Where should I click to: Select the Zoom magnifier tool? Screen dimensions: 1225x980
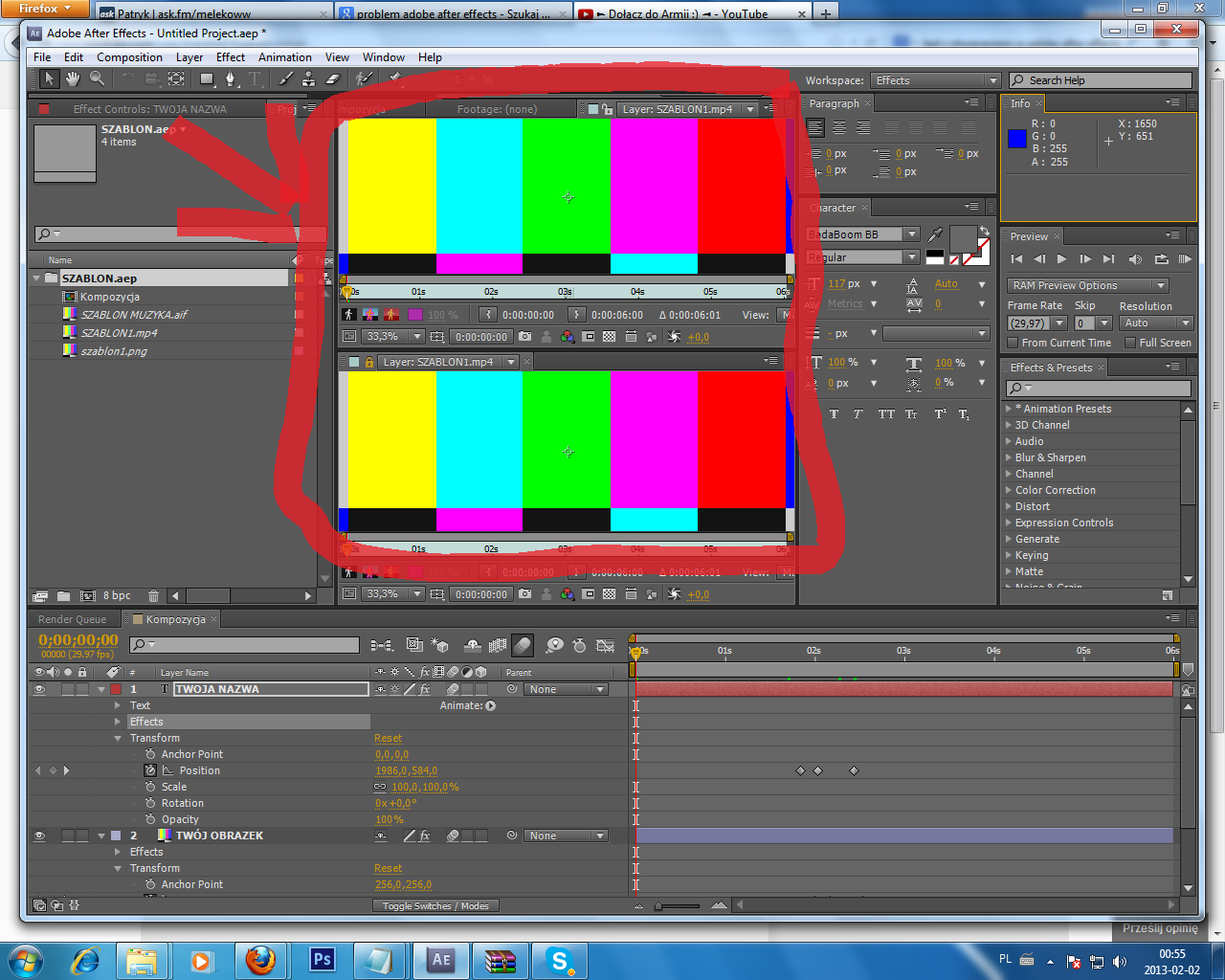[x=97, y=78]
